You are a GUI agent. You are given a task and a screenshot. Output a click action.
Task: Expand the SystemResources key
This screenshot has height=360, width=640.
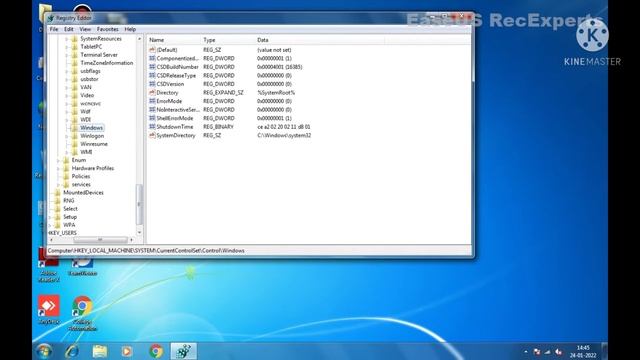(x=67, y=39)
